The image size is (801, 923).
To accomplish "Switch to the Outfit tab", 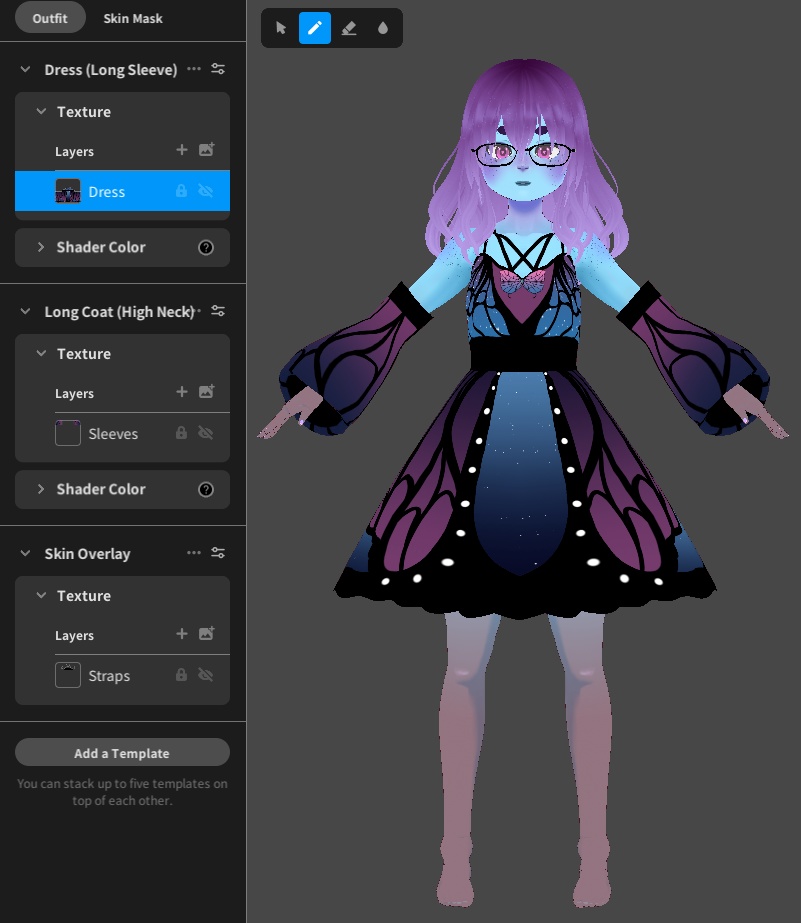I will pos(49,17).
